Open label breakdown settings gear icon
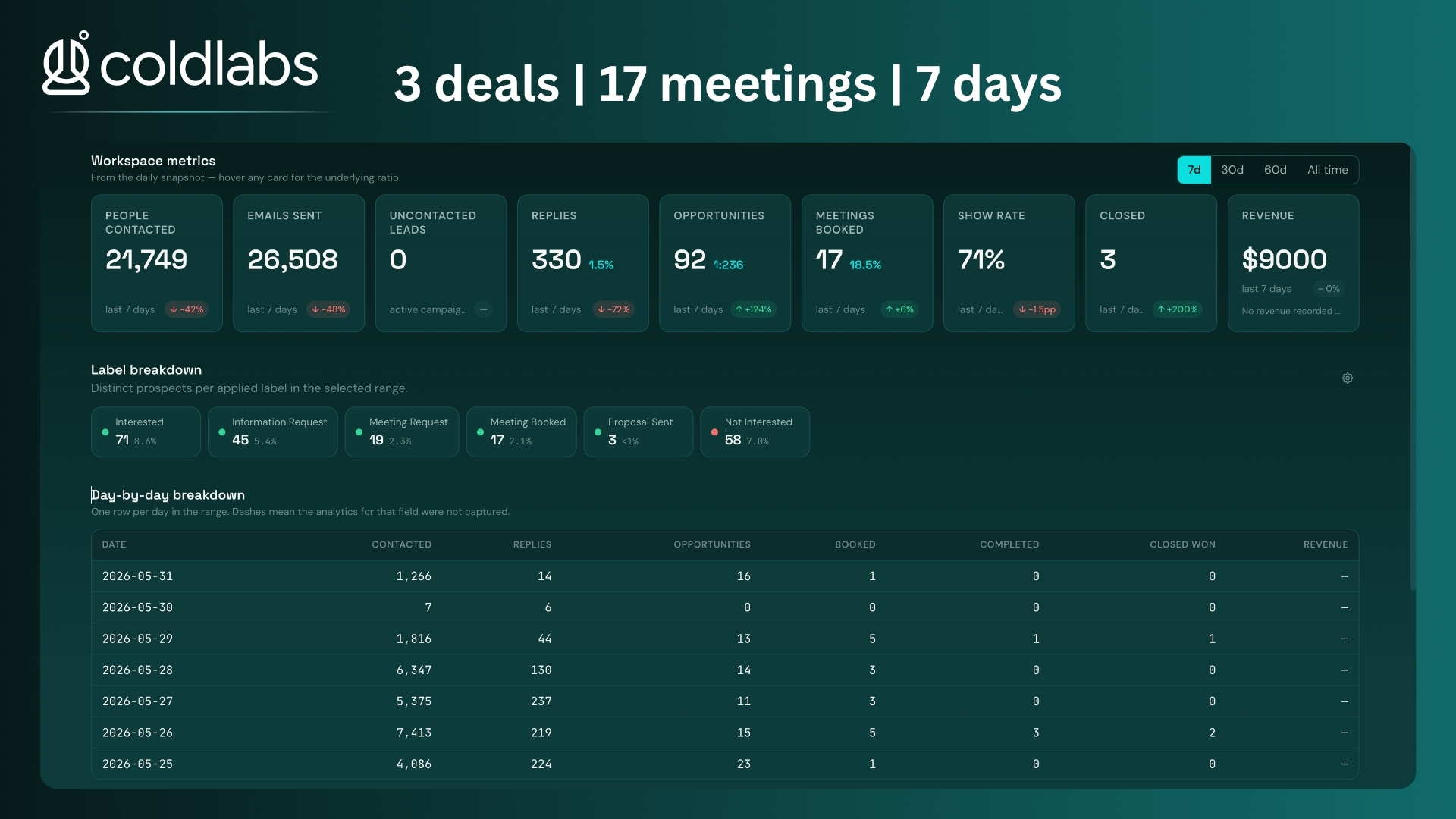This screenshot has height=819, width=1456. (1347, 378)
